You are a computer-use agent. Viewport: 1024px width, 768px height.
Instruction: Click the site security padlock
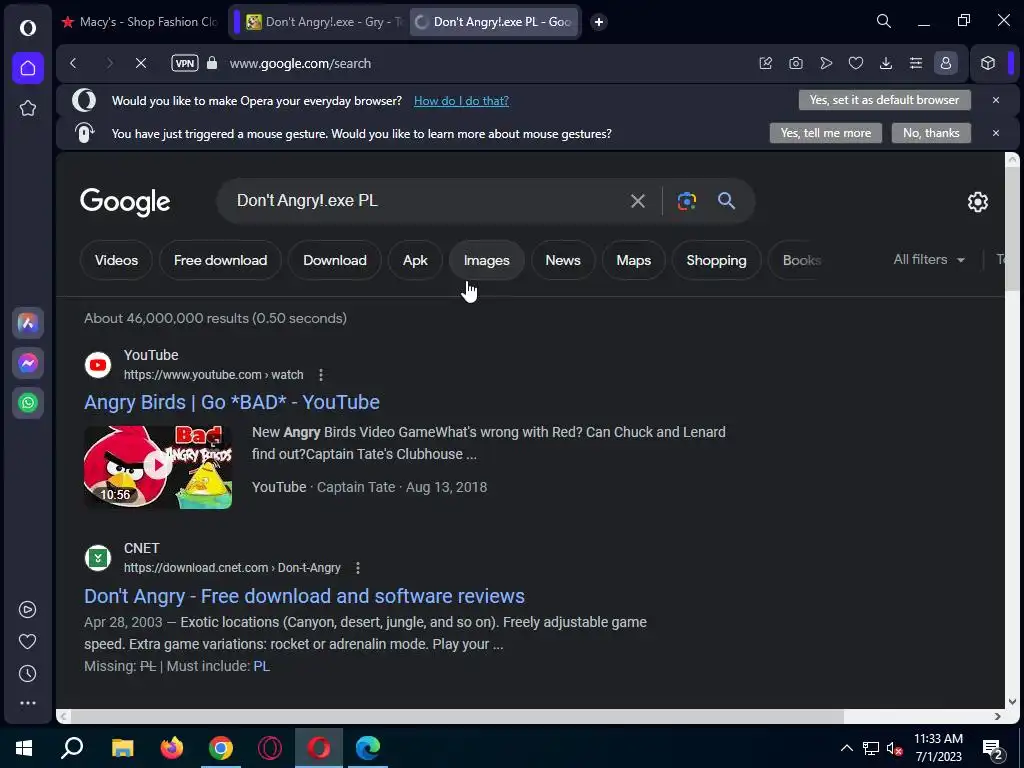click(x=212, y=63)
